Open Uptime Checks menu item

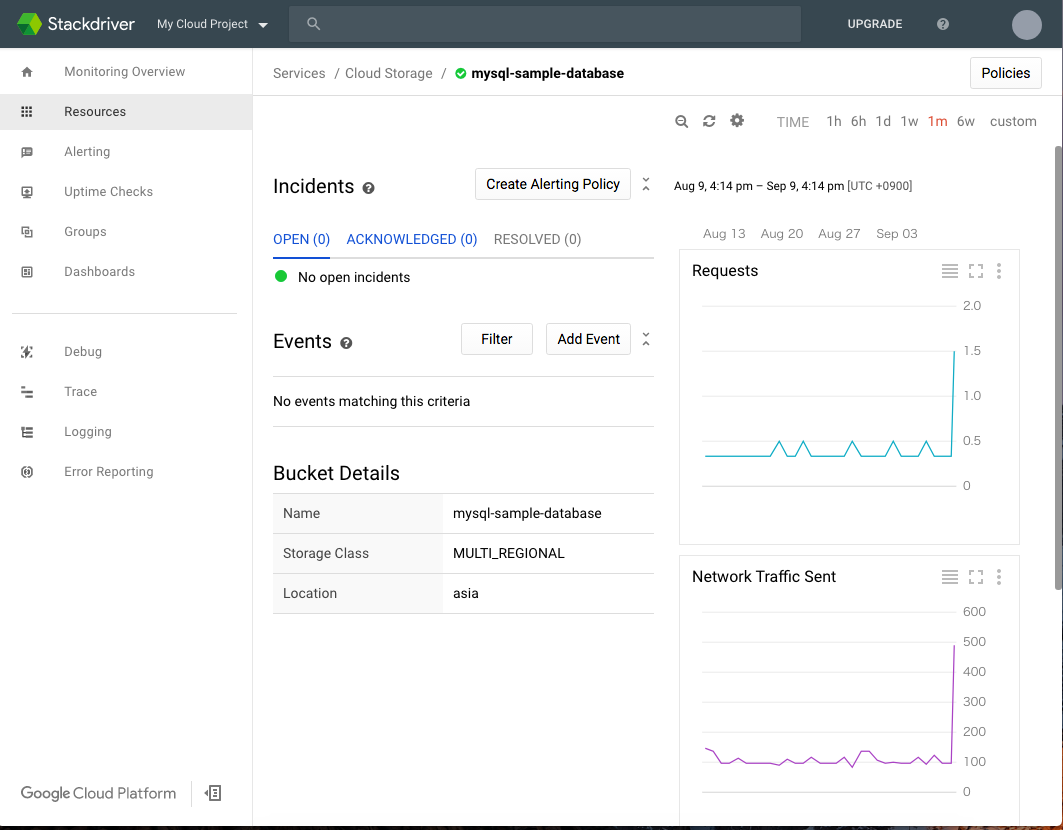coord(126,192)
